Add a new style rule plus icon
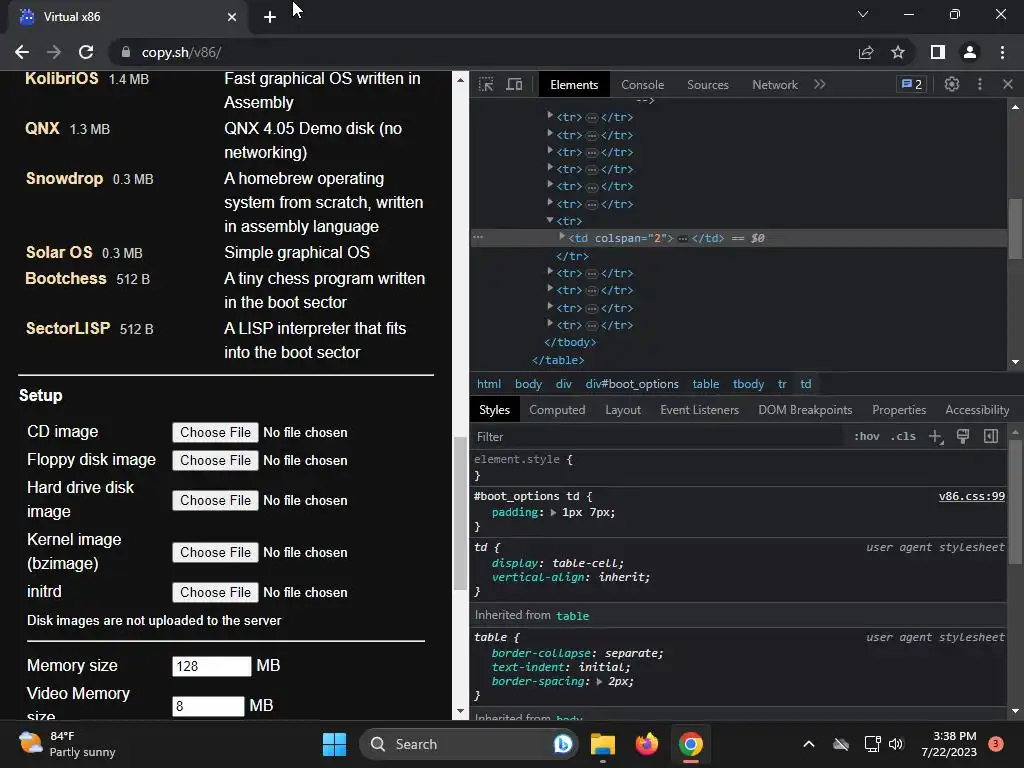The image size is (1024, 768). pos(936,436)
